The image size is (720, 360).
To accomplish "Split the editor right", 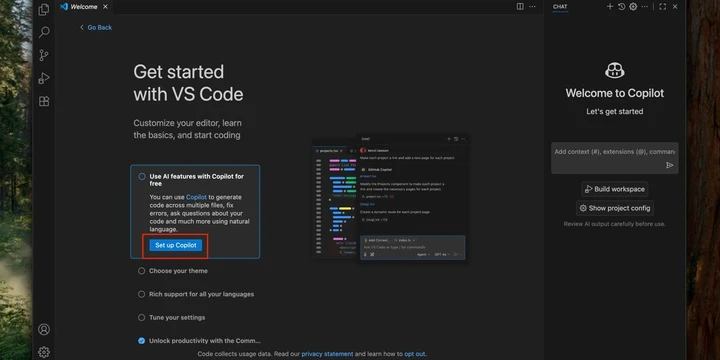I will 520,6.
